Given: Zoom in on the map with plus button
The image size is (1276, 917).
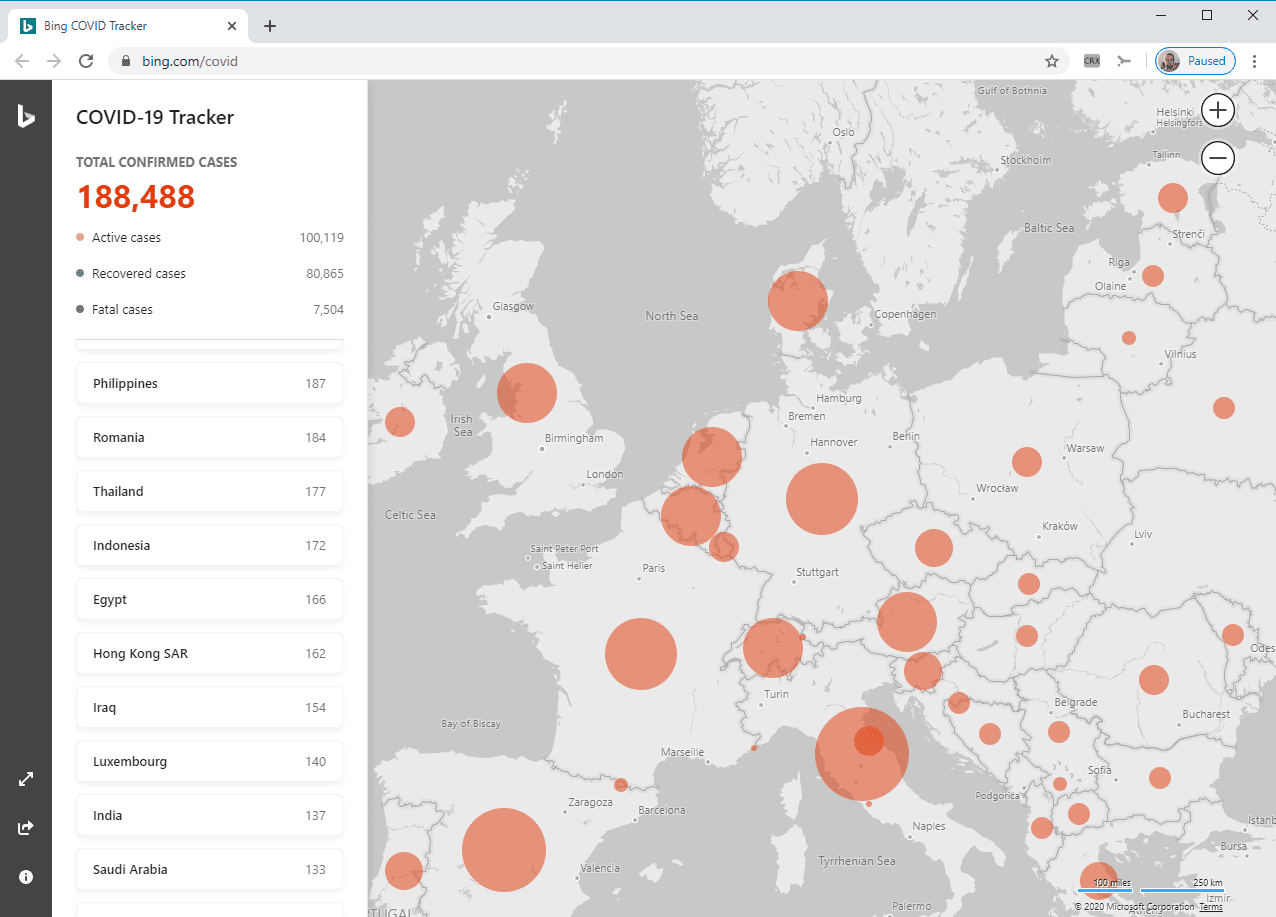Looking at the screenshot, I should tap(1218, 110).
